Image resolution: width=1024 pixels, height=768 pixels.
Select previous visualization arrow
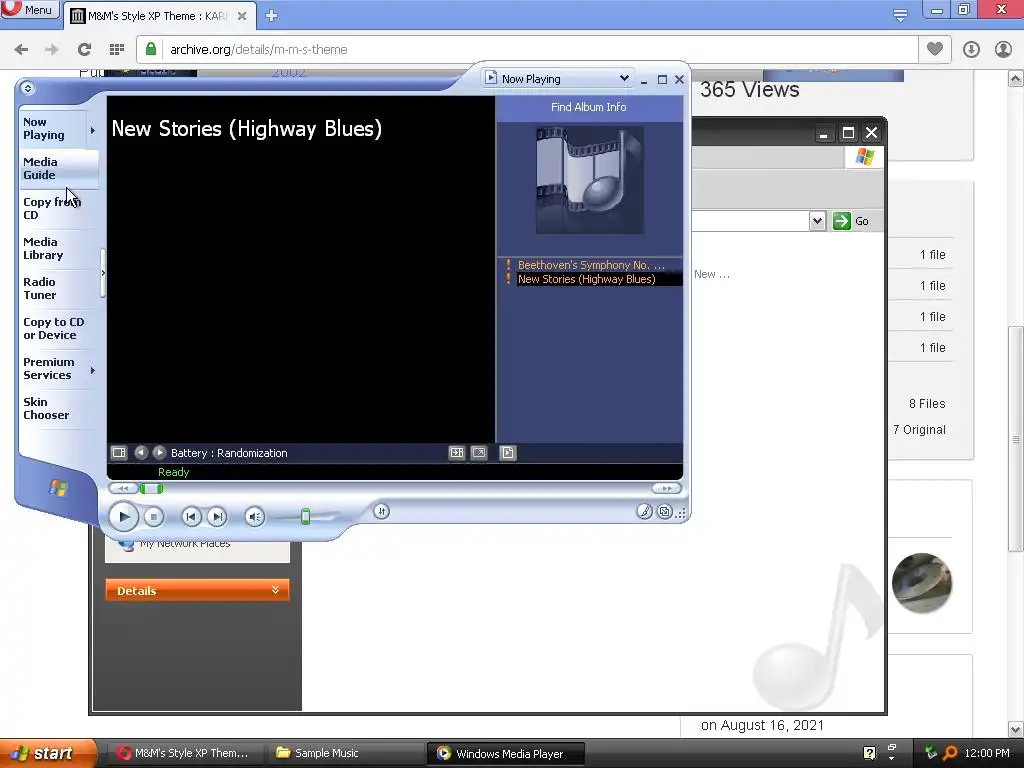click(140, 452)
